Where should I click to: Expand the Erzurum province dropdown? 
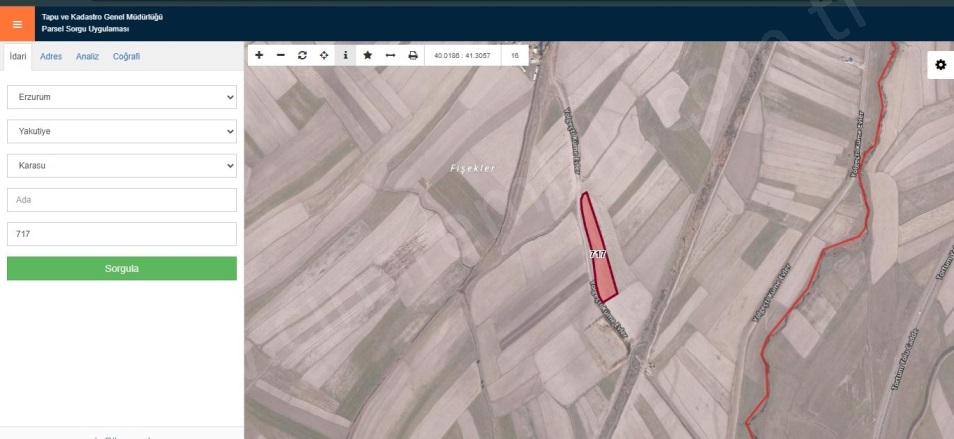[122, 97]
